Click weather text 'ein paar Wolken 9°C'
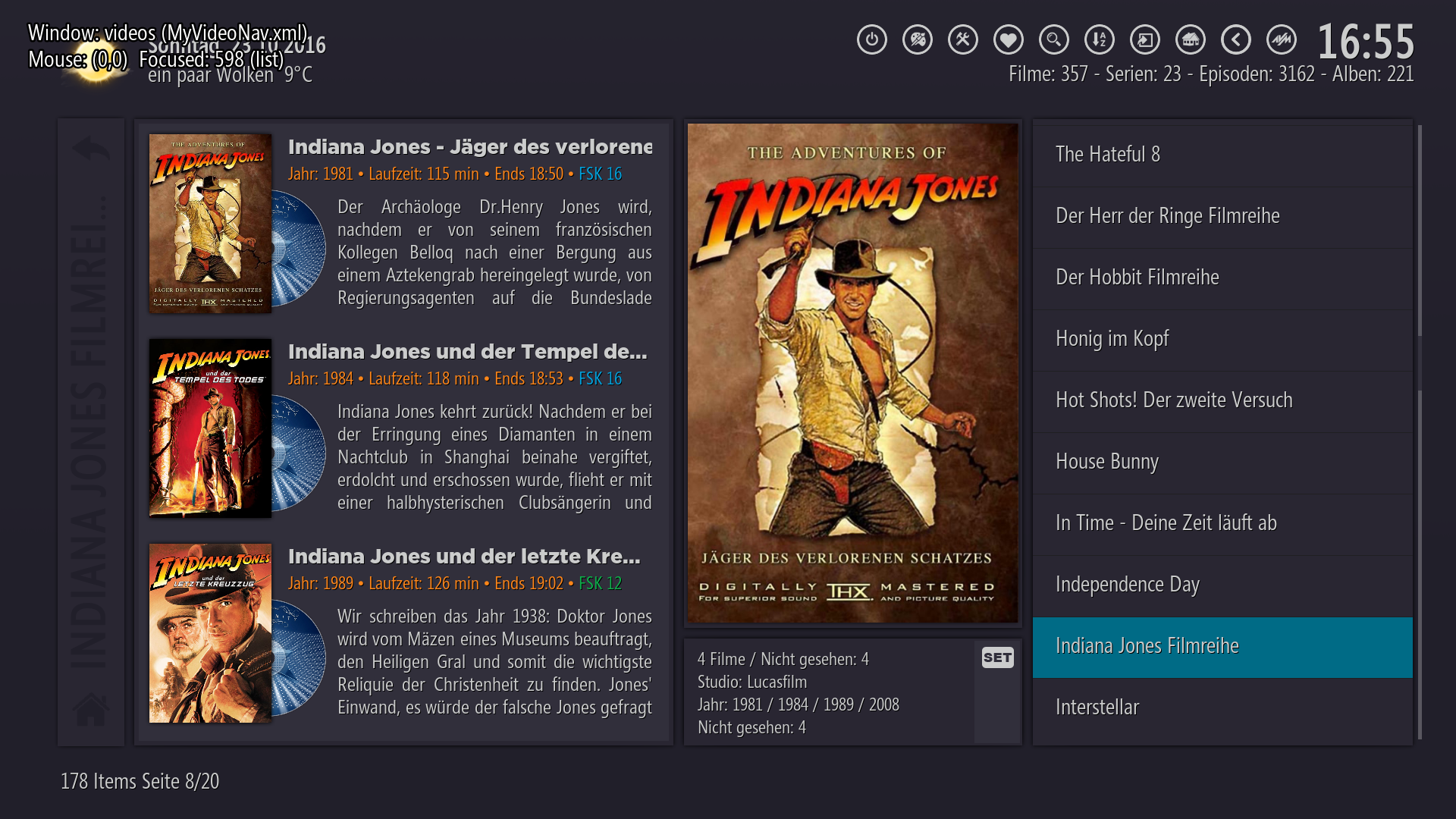Screen dimensions: 1456x819 coord(230,74)
